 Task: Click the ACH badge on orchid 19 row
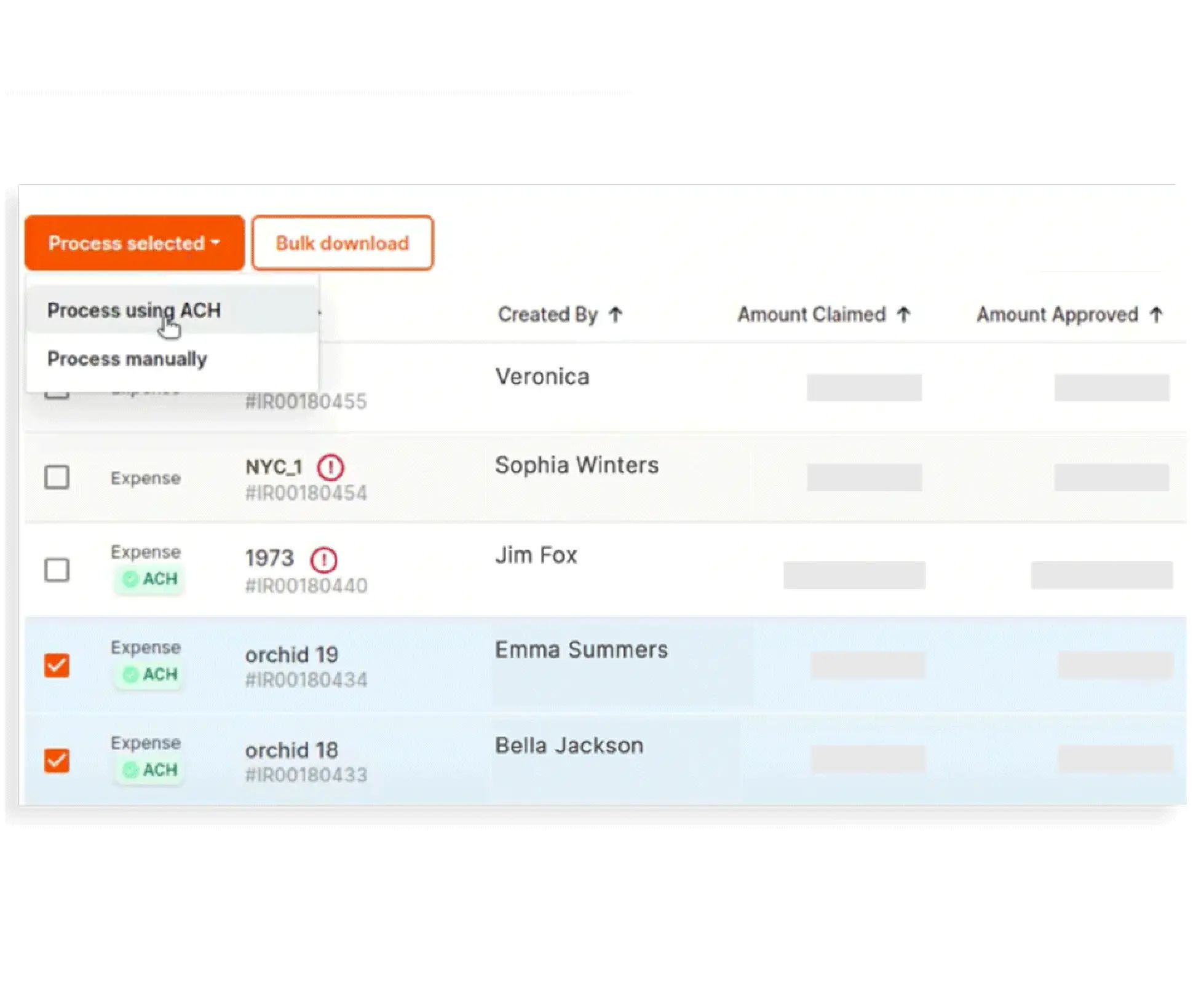point(148,674)
